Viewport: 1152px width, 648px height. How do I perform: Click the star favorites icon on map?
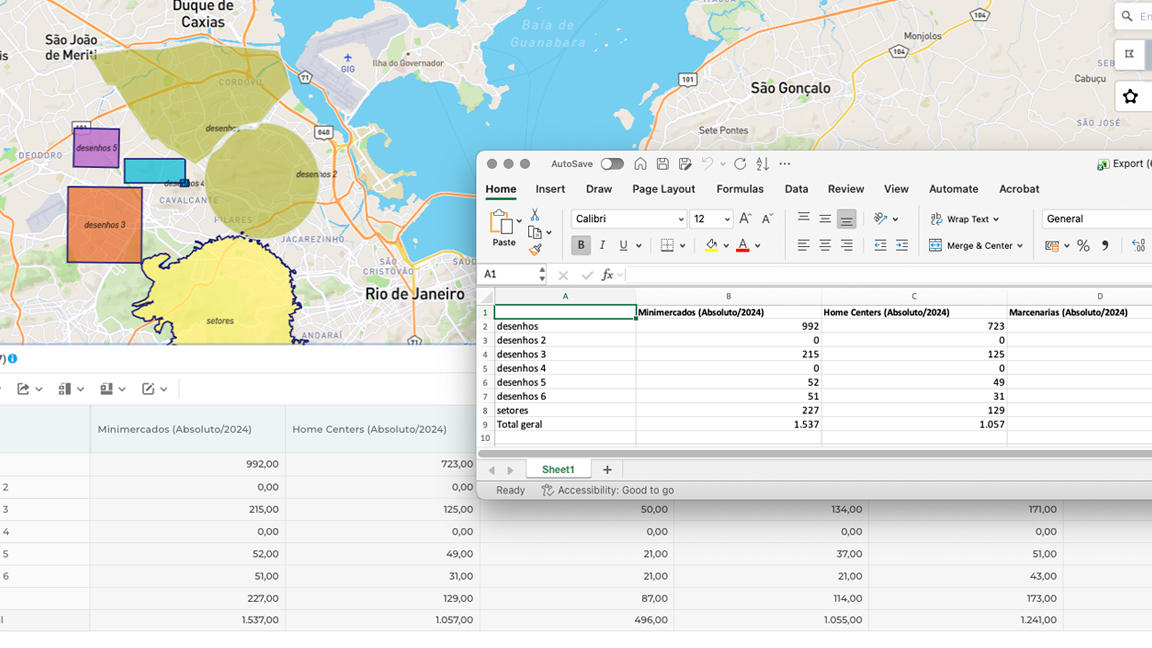pyautogui.click(x=1130, y=97)
